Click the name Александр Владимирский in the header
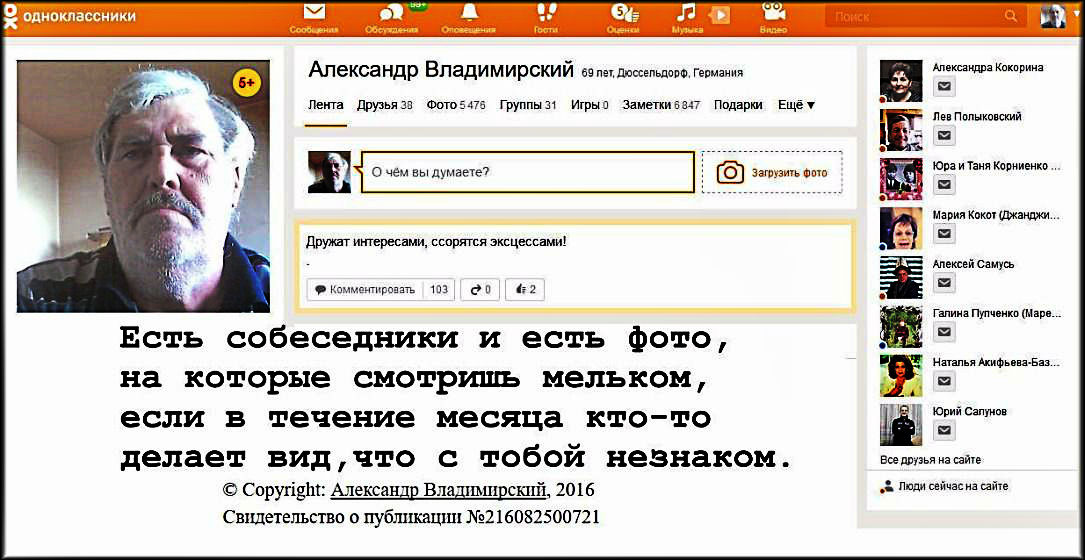 tap(441, 70)
